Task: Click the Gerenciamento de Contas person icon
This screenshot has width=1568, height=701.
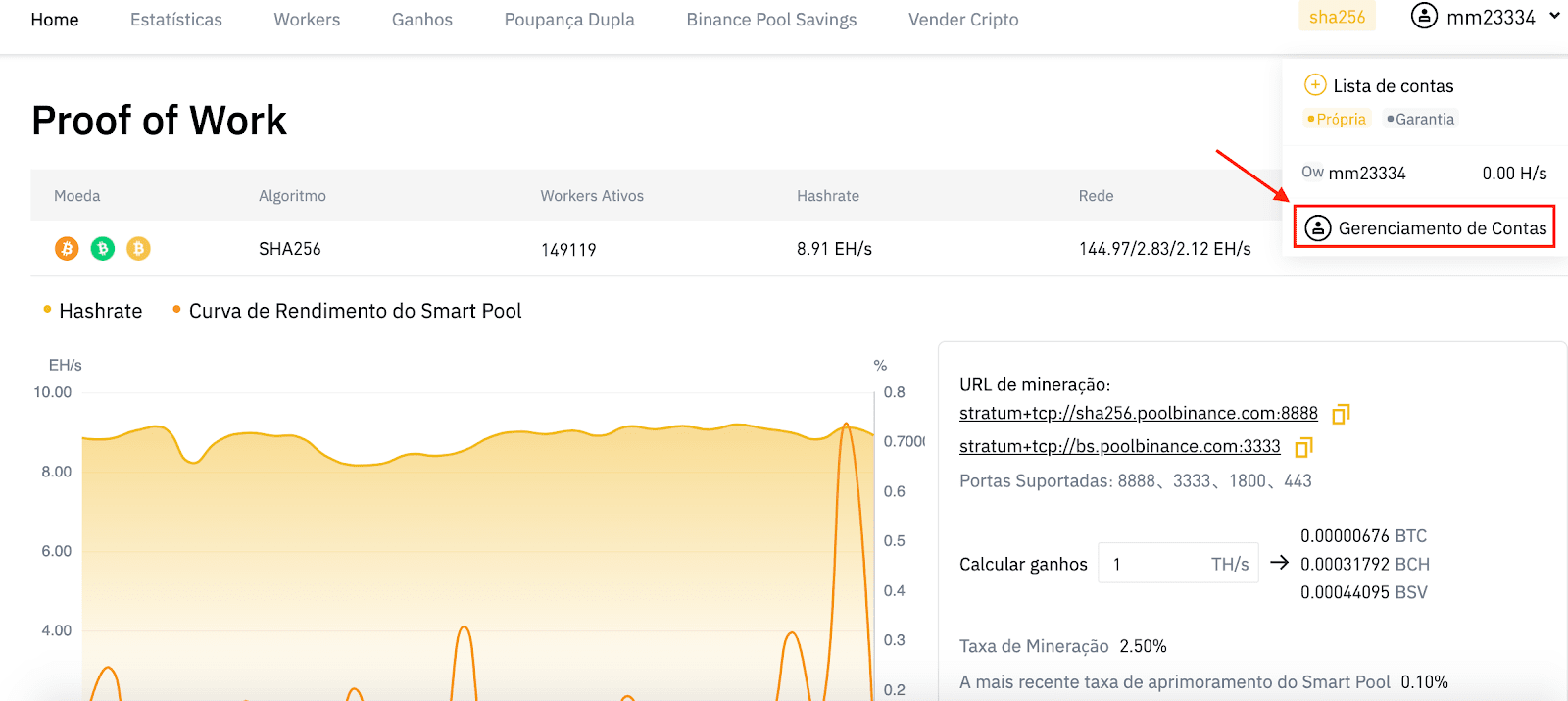Action: [x=1318, y=228]
